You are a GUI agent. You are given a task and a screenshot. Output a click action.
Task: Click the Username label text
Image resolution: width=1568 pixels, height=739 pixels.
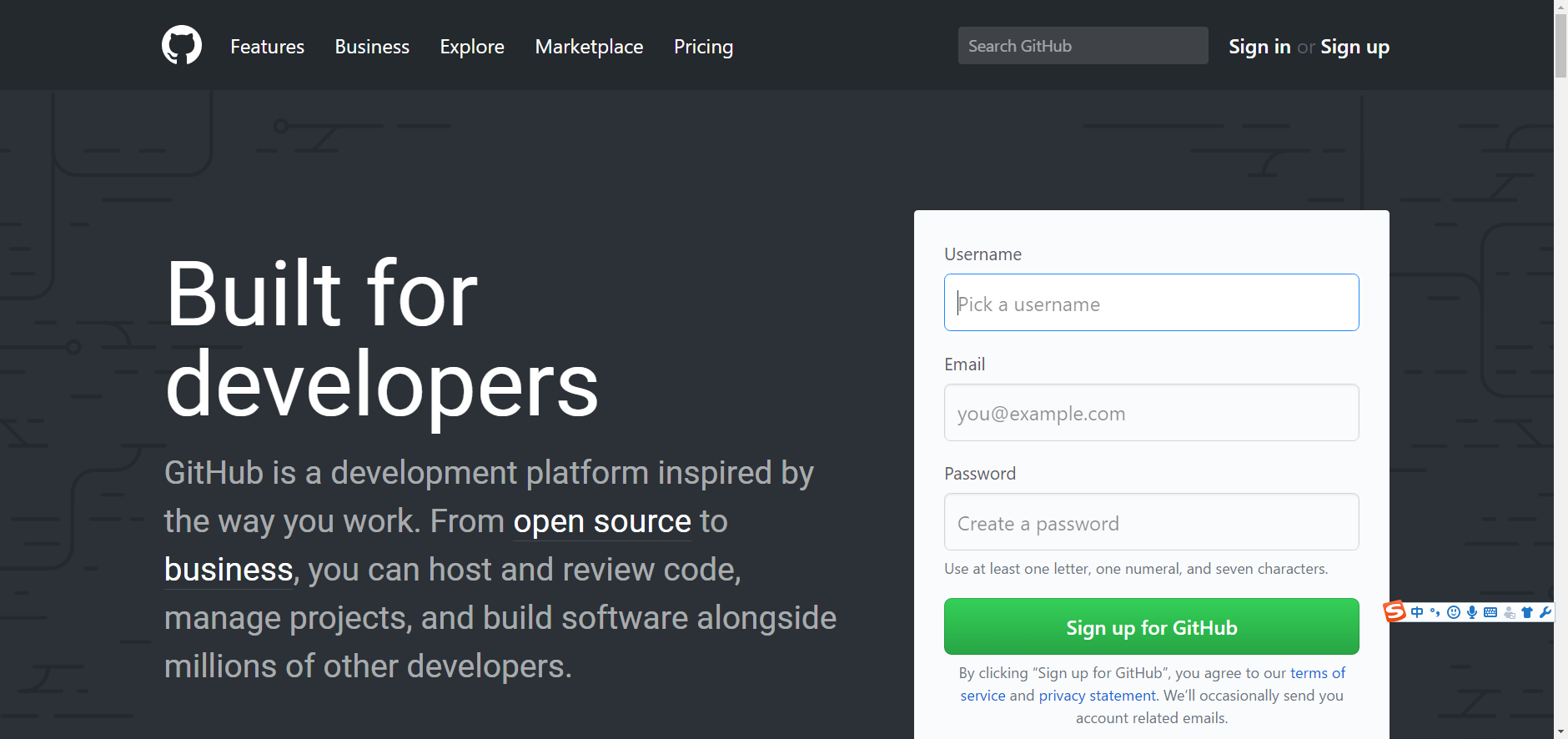point(983,254)
